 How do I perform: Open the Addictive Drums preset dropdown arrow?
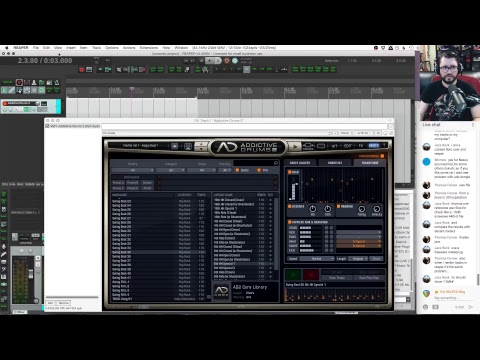pos(174,146)
